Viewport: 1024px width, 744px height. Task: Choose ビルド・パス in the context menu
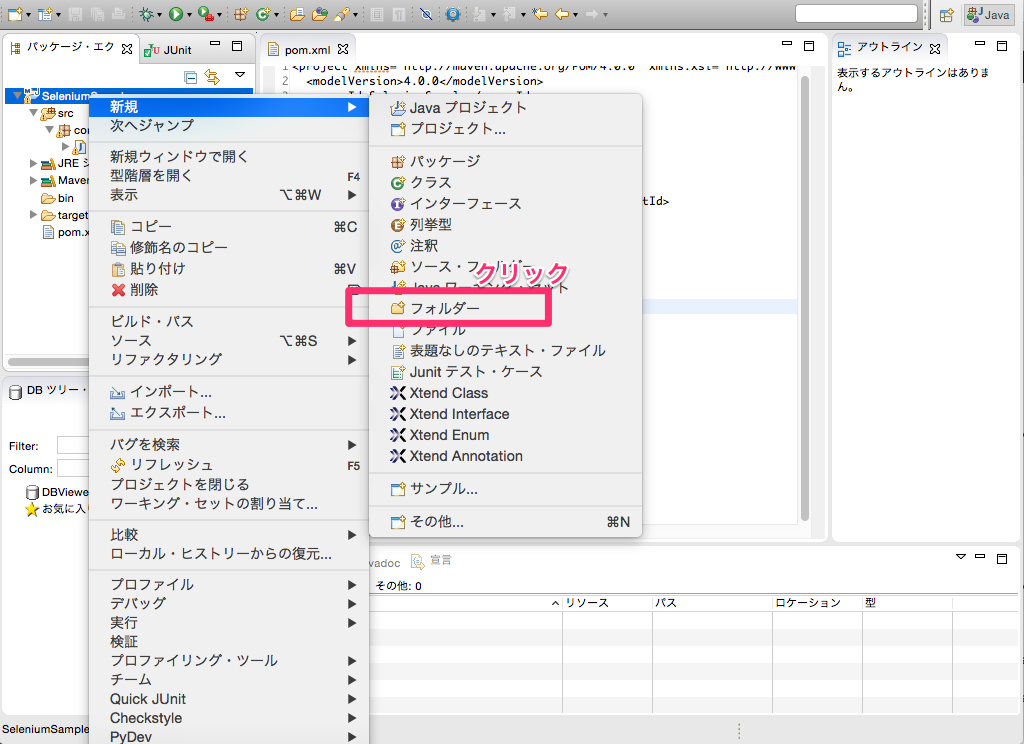click(x=229, y=321)
